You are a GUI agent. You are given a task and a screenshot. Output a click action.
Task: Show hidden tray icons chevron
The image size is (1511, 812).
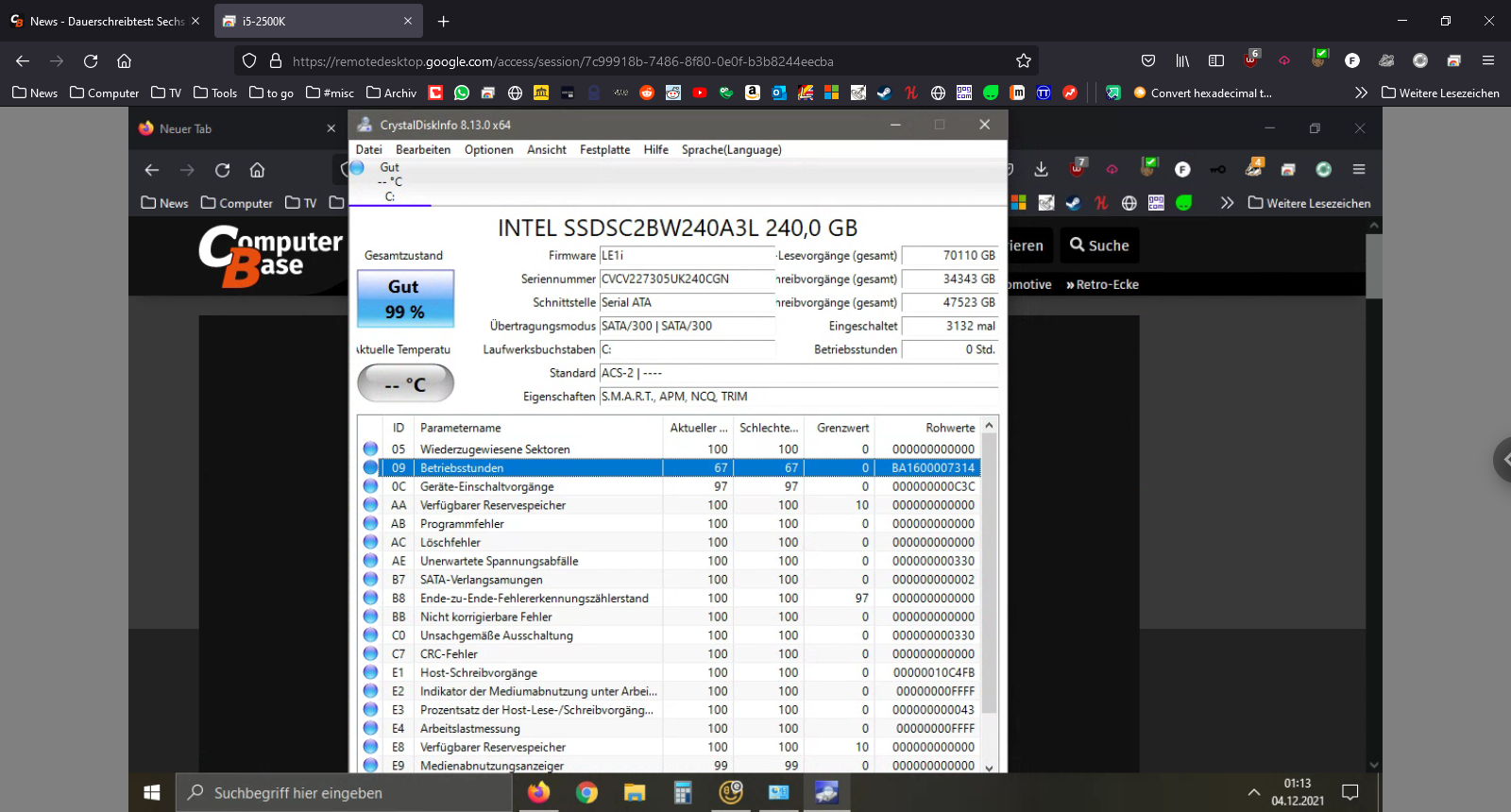pos(1253,792)
